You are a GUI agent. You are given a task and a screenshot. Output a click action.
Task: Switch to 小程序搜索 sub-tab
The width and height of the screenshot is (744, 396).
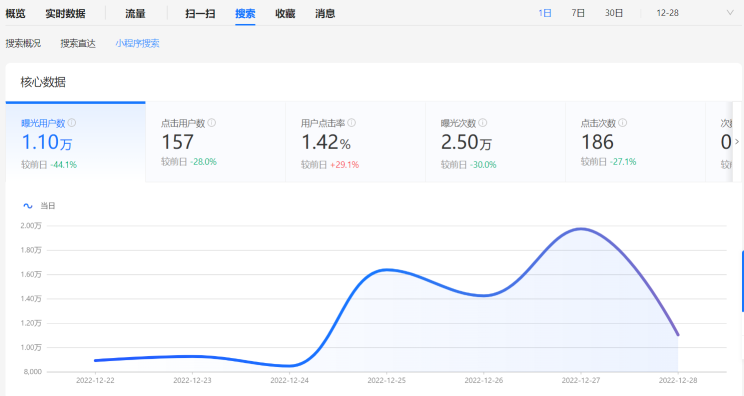point(137,44)
